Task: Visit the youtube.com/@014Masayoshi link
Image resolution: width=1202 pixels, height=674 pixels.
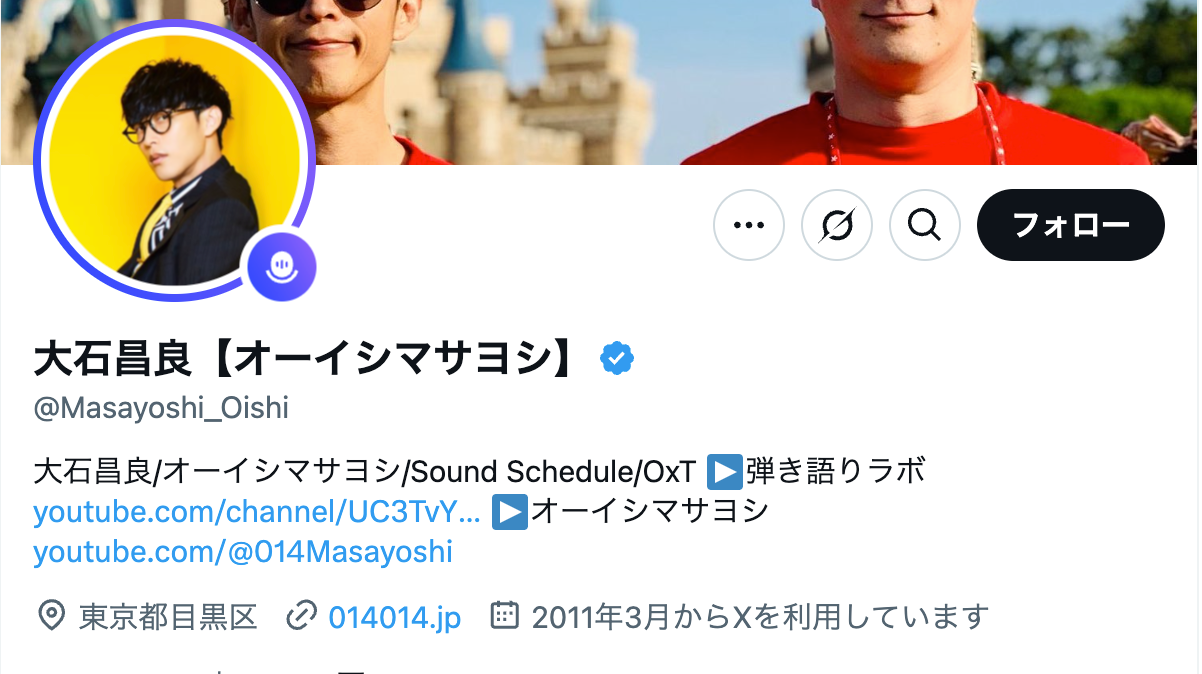Action: (x=243, y=551)
